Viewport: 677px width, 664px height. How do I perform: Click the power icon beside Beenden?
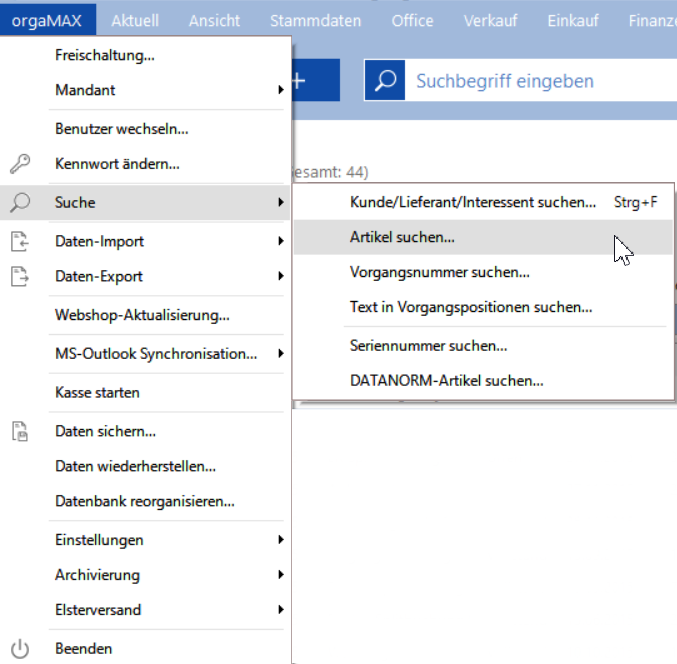(20, 649)
